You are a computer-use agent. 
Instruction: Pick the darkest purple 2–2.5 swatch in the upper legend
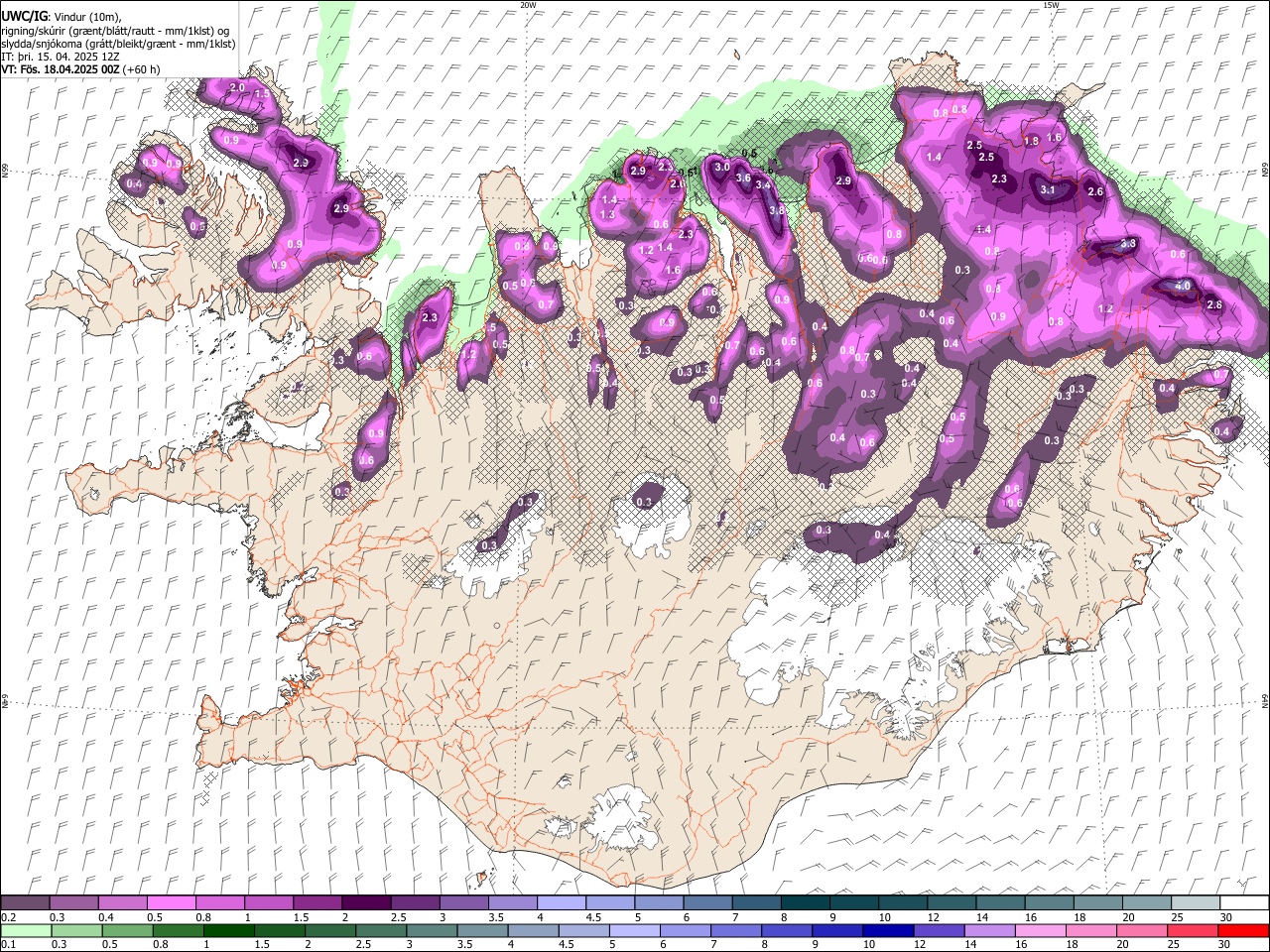pos(366,903)
